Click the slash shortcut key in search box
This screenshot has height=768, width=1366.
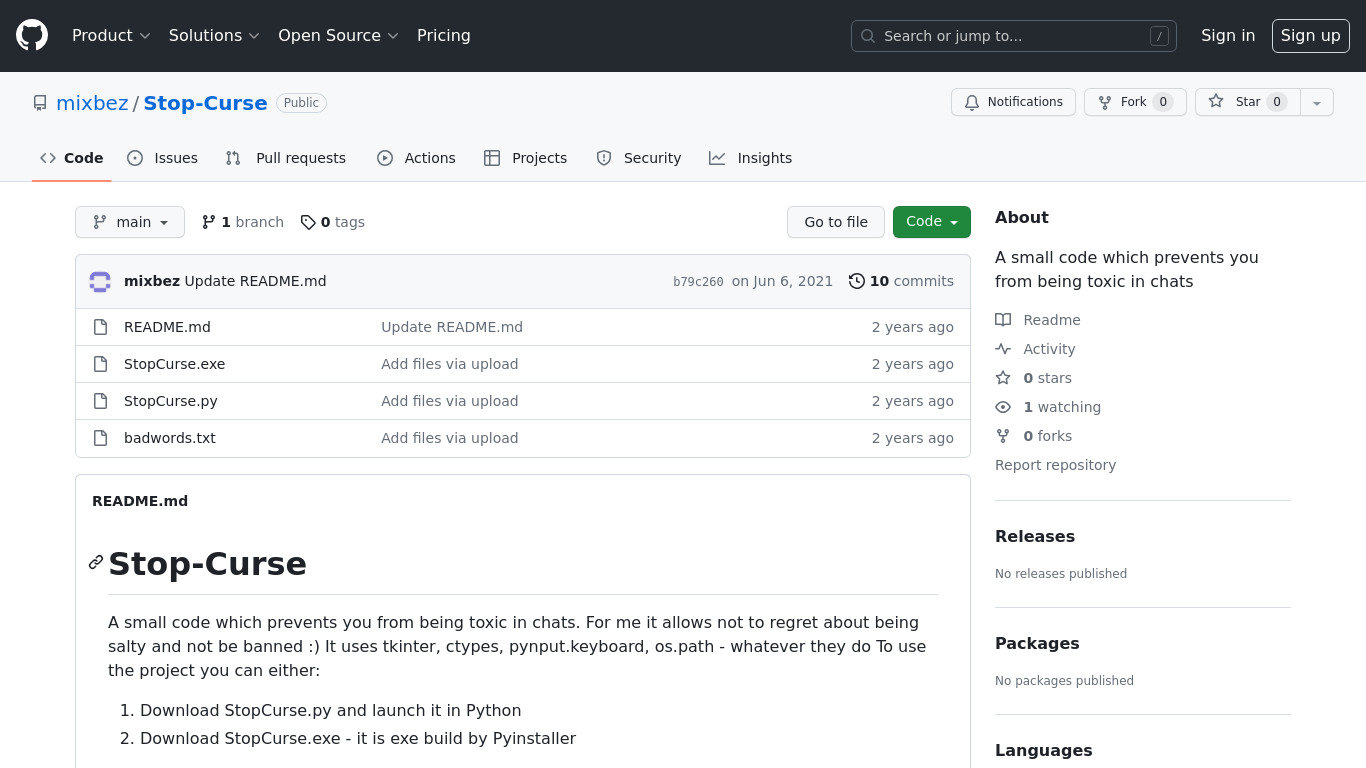[1159, 36]
